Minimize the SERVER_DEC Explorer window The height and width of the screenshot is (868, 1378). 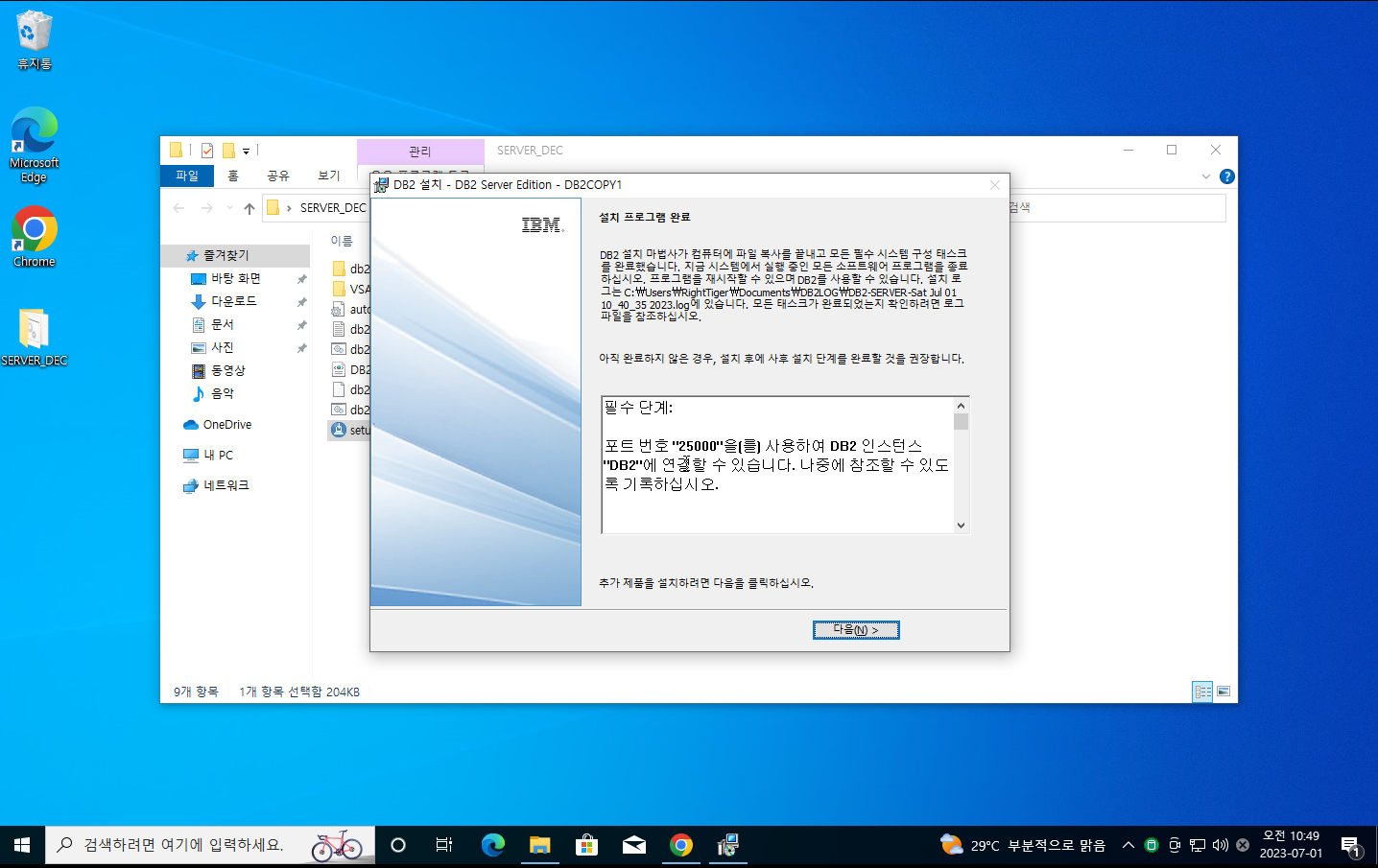[1129, 150]
